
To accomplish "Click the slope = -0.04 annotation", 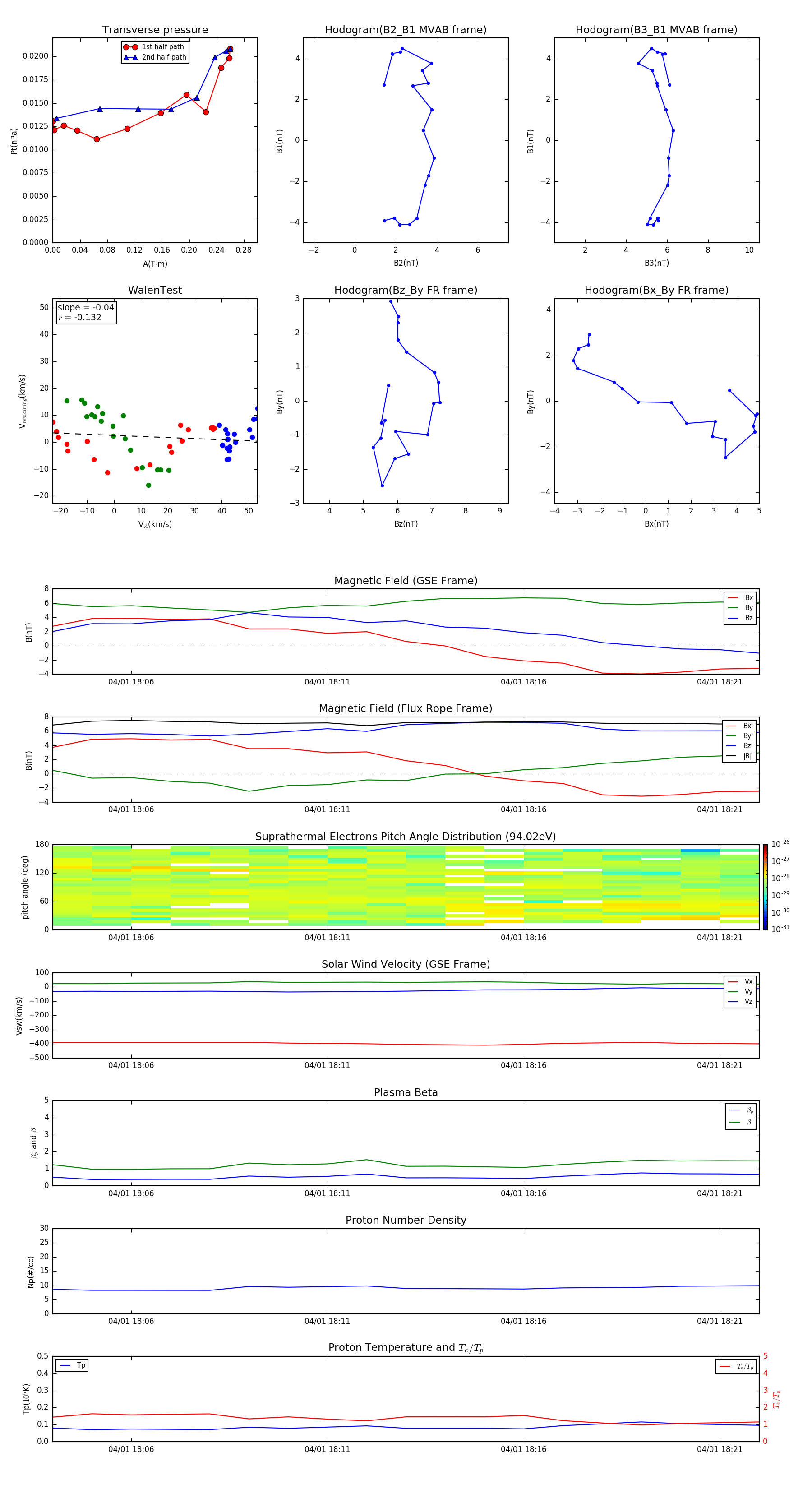I will [x=86, y=308].
